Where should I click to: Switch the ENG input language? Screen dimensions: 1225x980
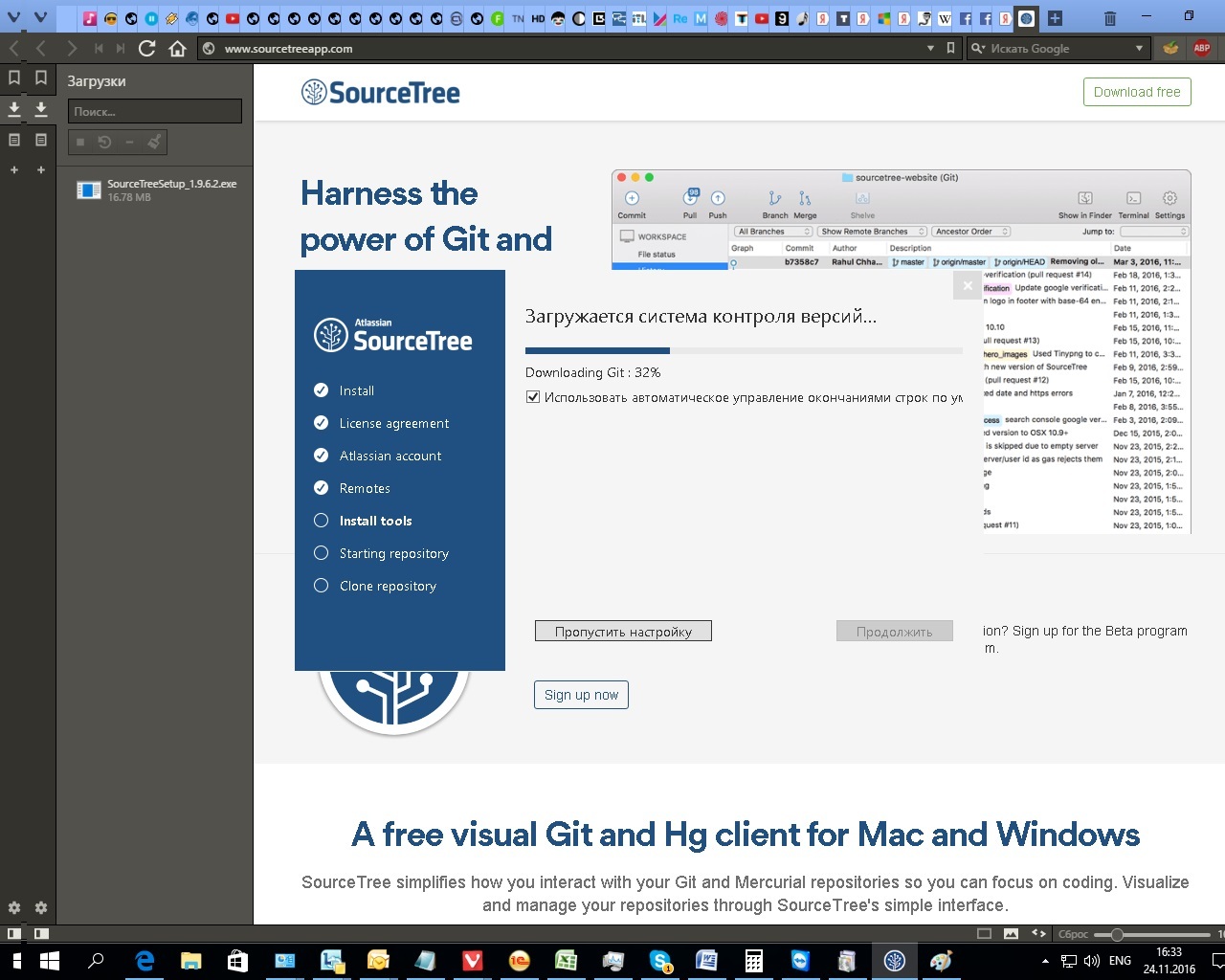click(x=1120, y=961)
